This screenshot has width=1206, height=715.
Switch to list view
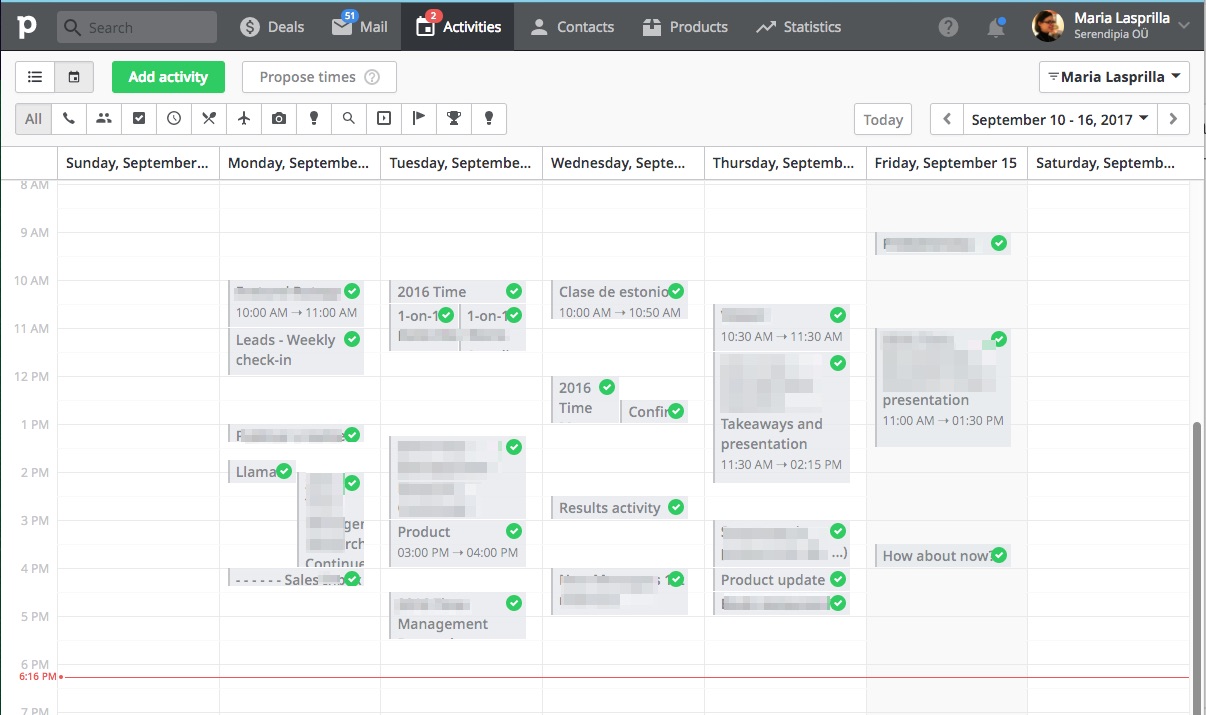pos(35,77)
